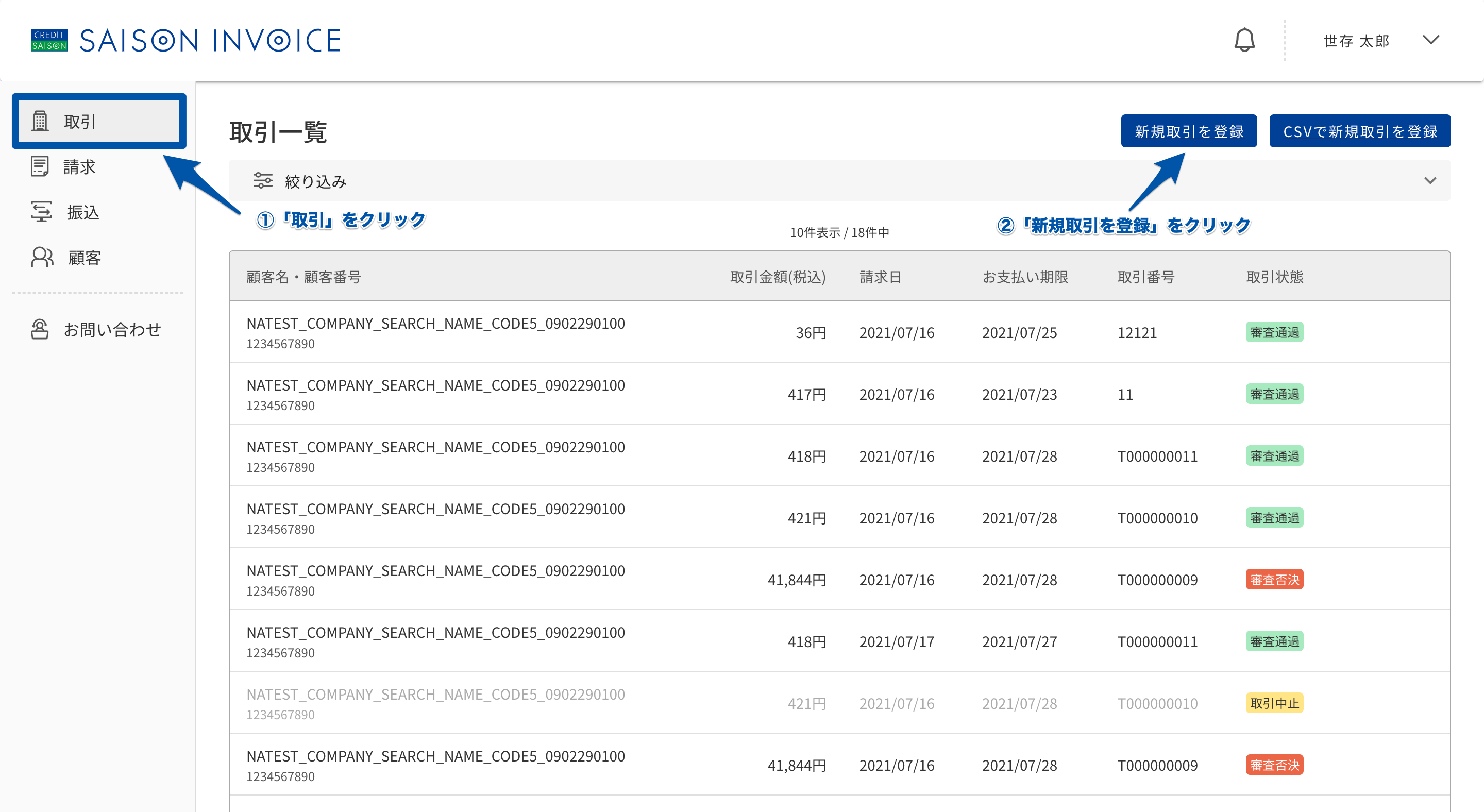The height and width of the screenshot is (812, 1484).
Task: Click billing date 2021/07/17
Action: (x=897, y=641)
